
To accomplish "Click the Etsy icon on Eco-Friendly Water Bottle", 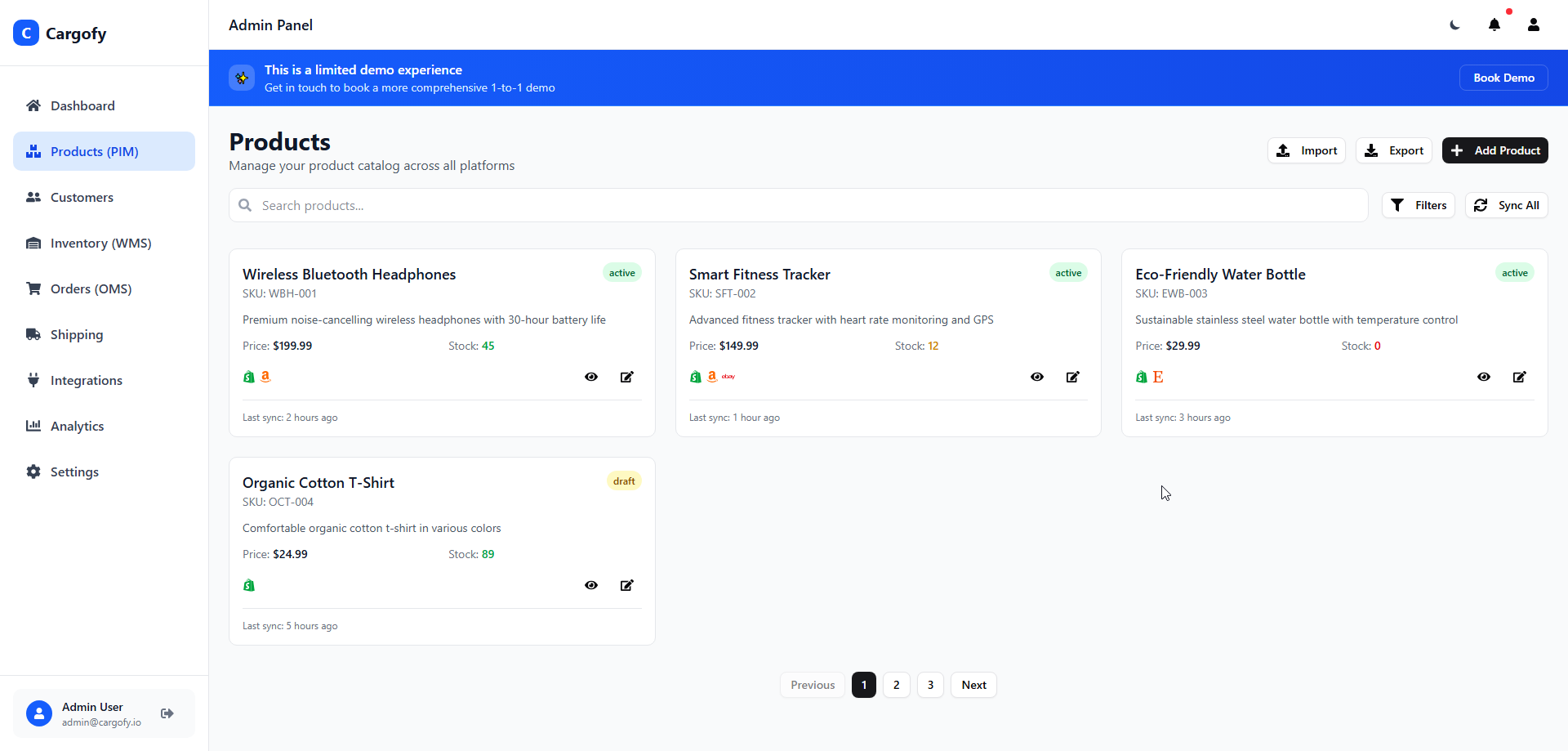I will pos(1160,377).
